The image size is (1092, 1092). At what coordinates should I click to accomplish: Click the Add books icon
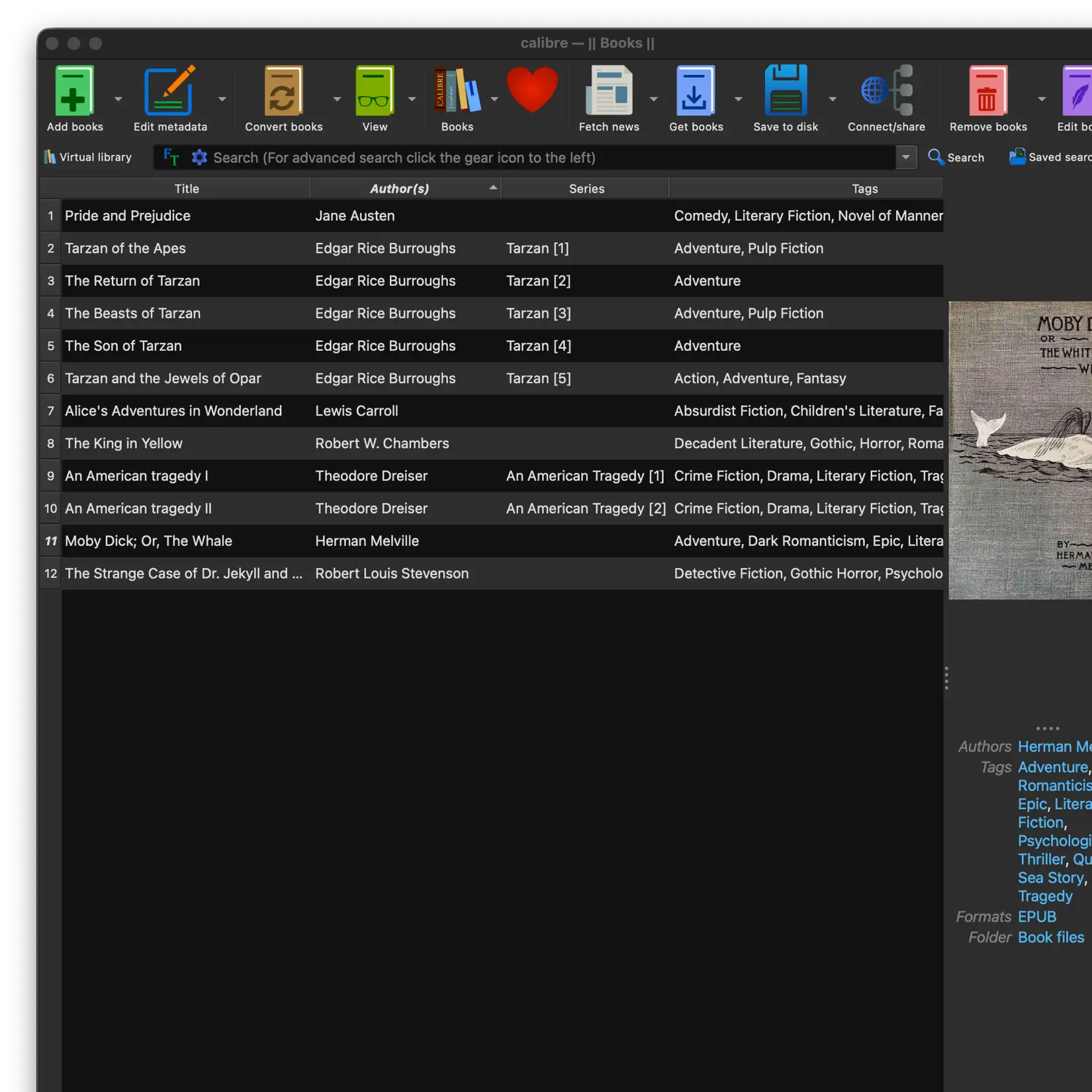(74, 91)
